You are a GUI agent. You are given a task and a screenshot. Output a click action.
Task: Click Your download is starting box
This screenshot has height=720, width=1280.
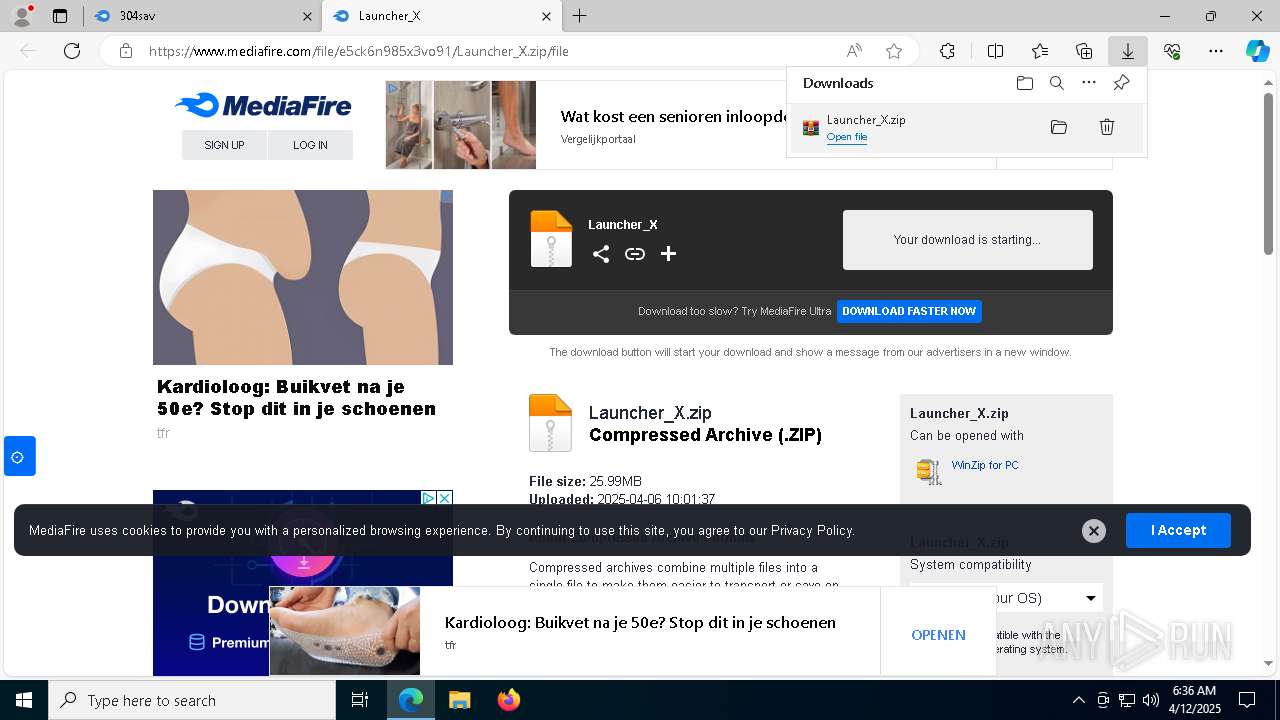(967, 240)
